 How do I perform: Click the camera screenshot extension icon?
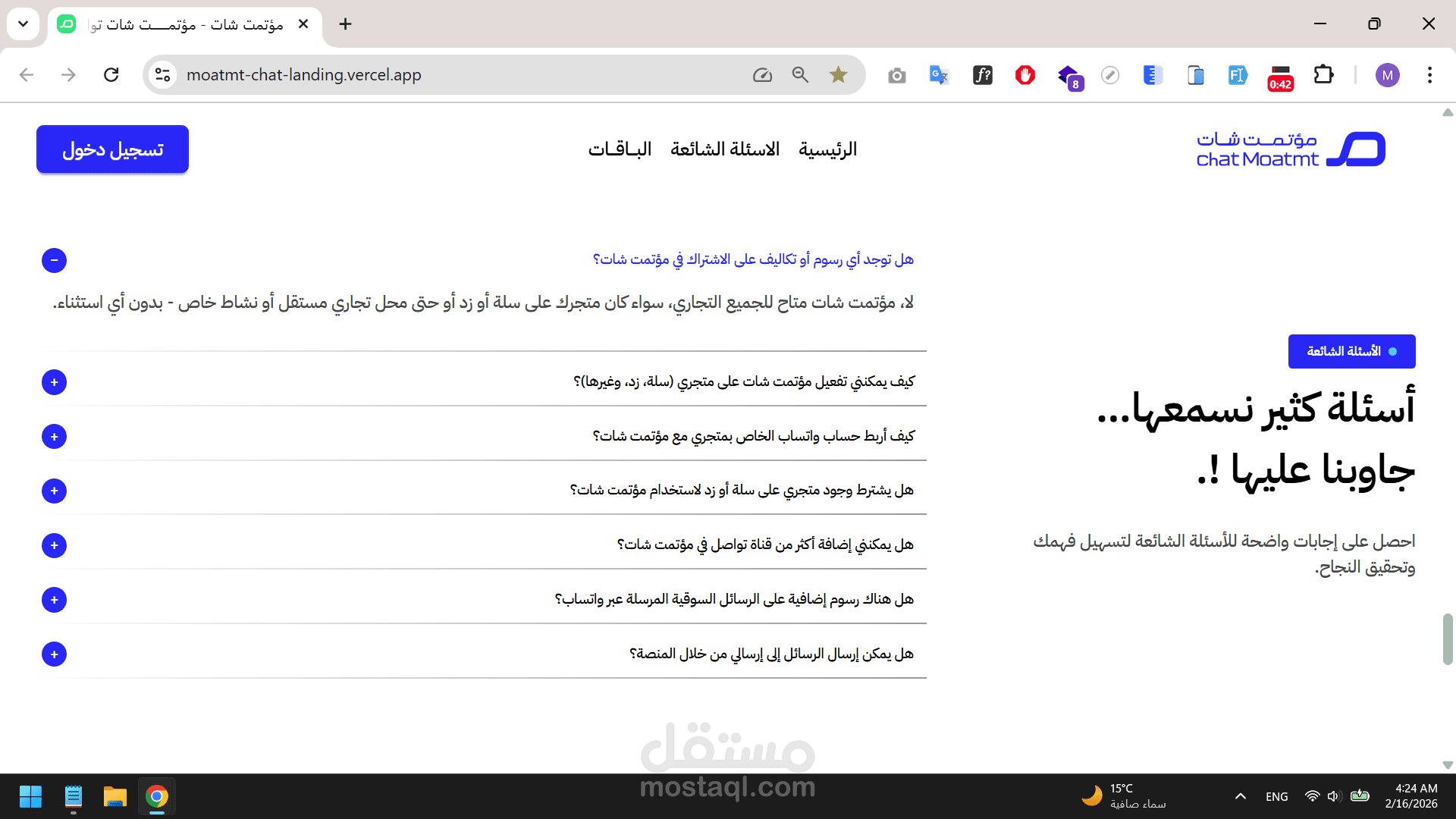(896, 75)
